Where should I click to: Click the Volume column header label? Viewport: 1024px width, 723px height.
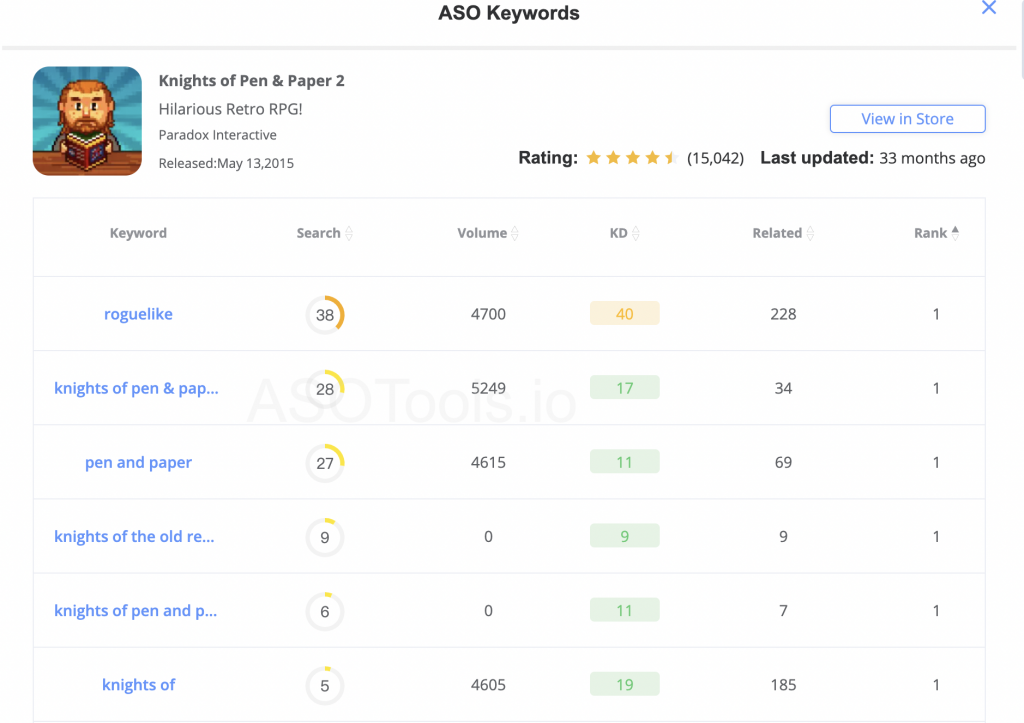point(482,233)
